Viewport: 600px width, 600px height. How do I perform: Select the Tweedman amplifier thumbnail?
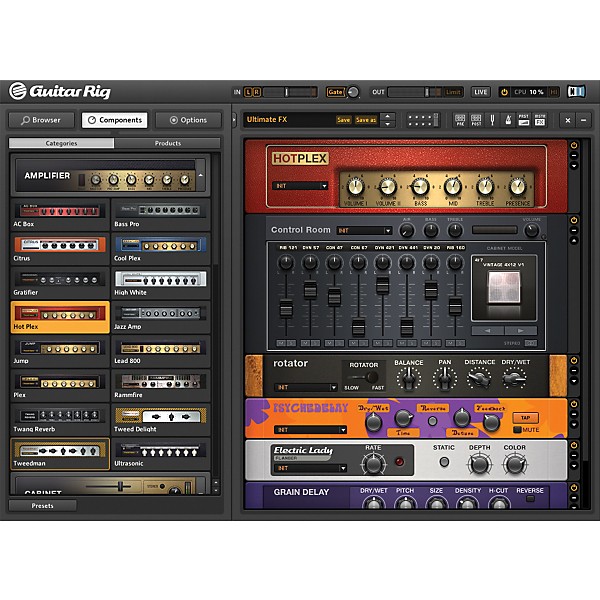coord(60,453)
